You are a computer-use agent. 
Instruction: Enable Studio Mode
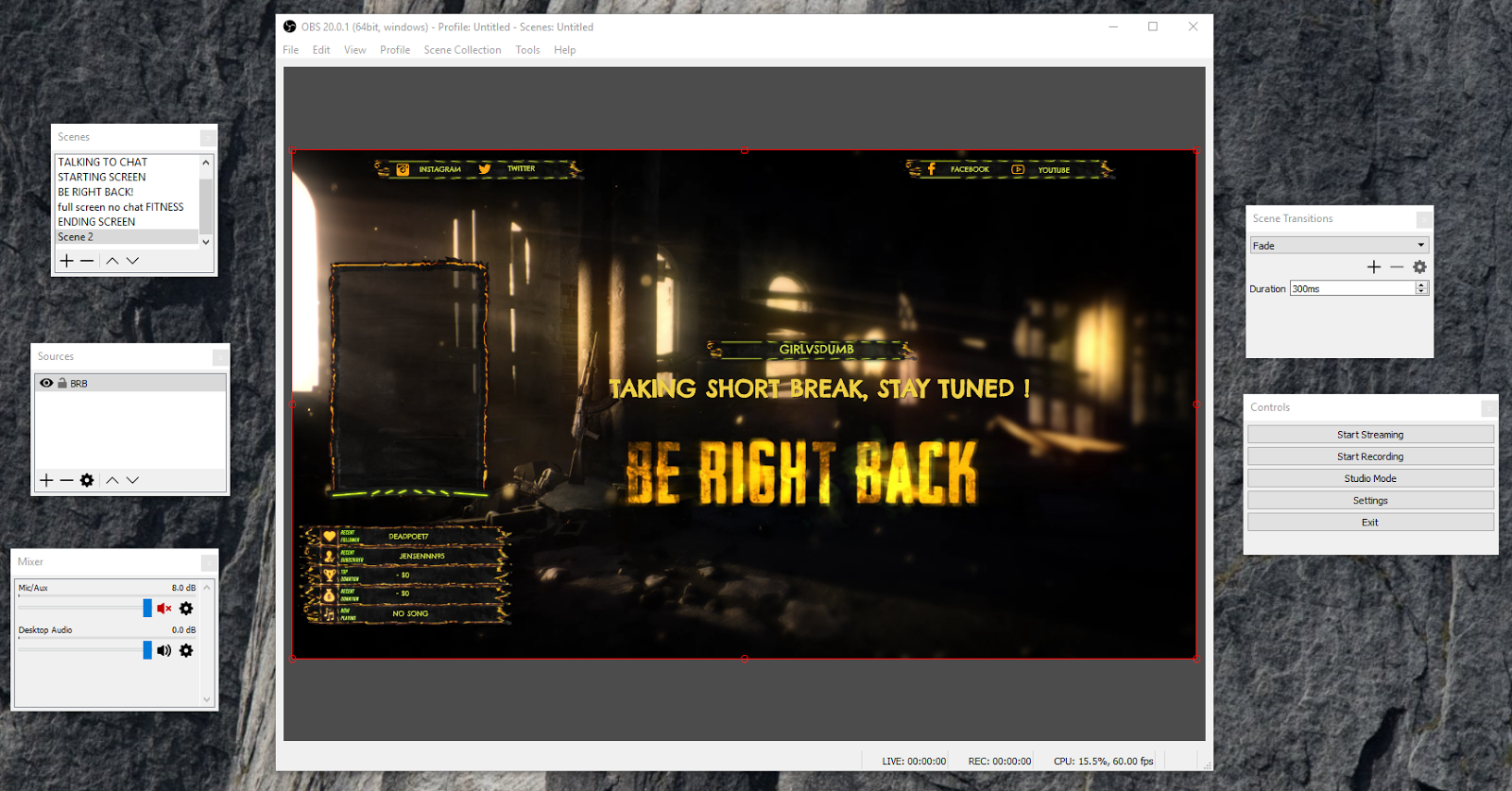point(1370,478)
